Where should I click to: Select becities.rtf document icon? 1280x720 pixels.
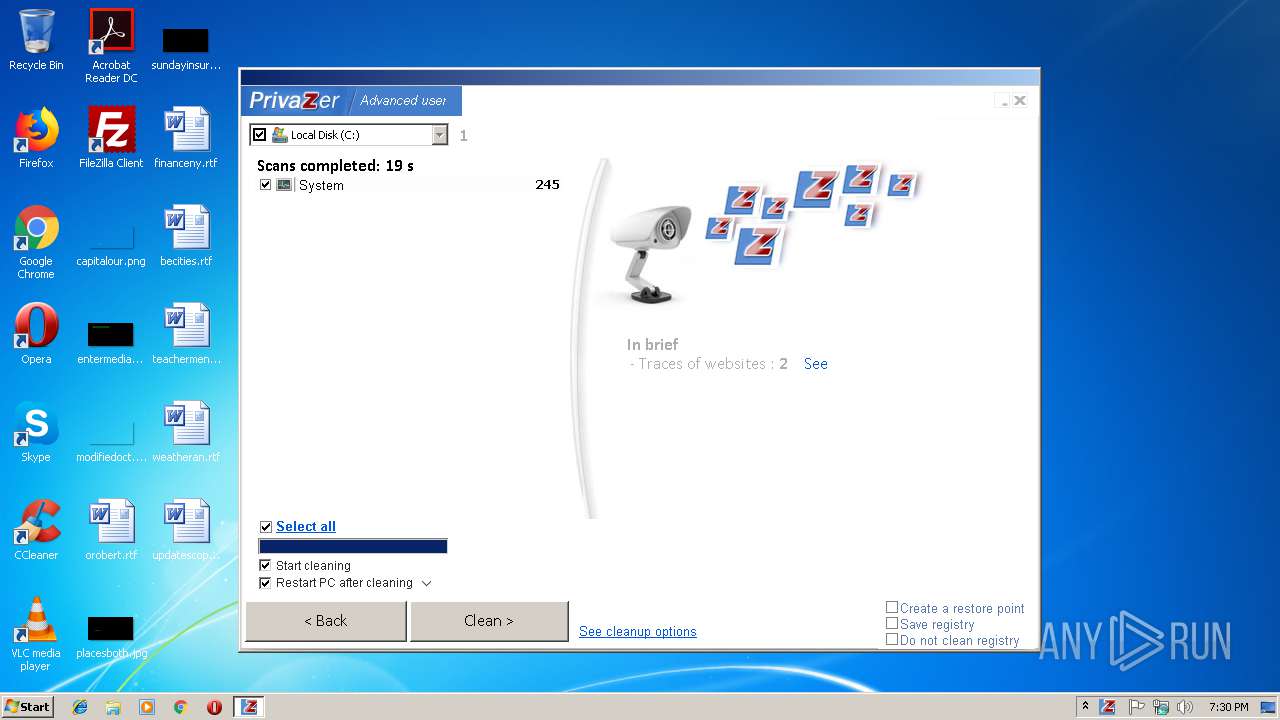186,236
